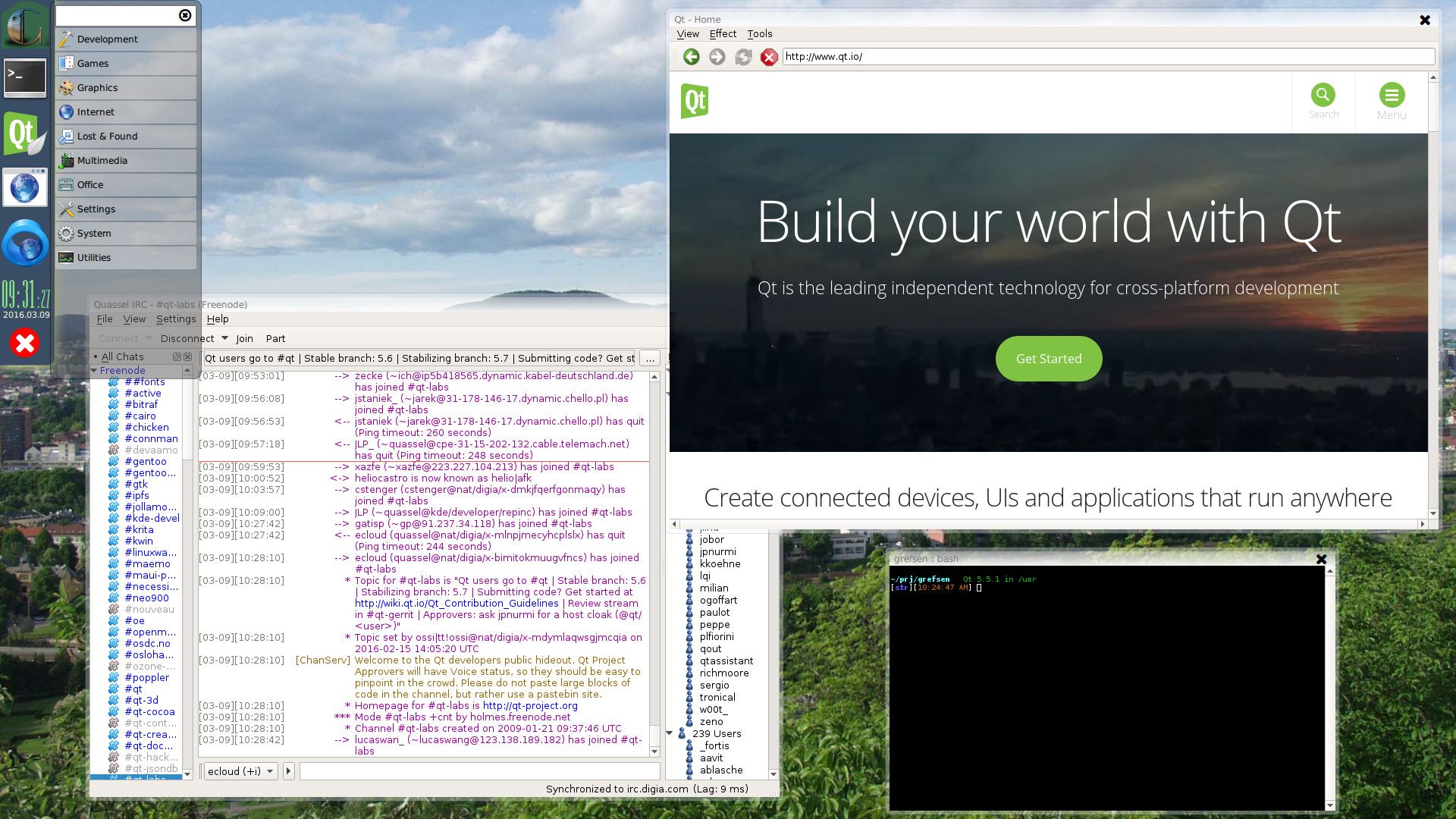Clear the application menu search field
The width and height of the screenshot is (1456, 819).
point(184,15)
